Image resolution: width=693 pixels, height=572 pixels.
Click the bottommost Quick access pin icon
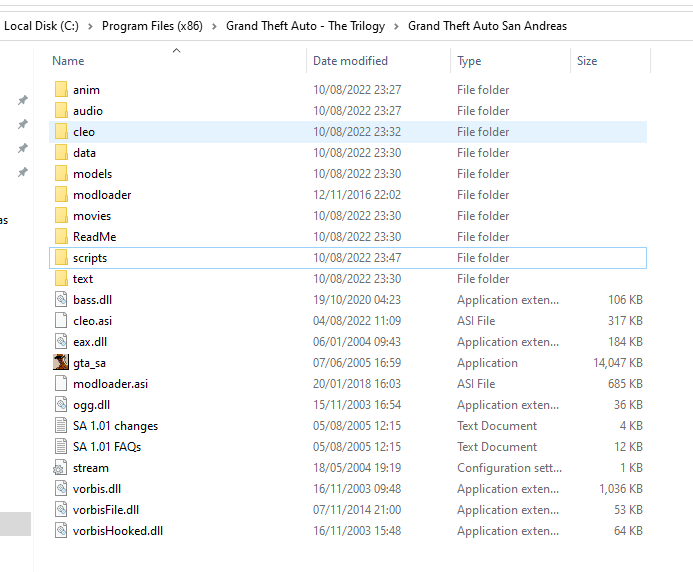coord(23,172)
